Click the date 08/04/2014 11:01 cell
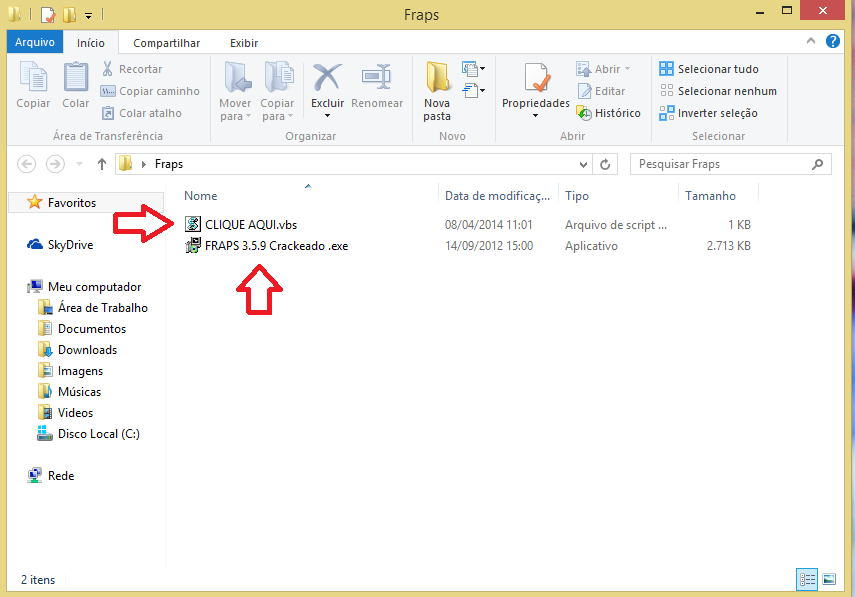 [489, 225]
